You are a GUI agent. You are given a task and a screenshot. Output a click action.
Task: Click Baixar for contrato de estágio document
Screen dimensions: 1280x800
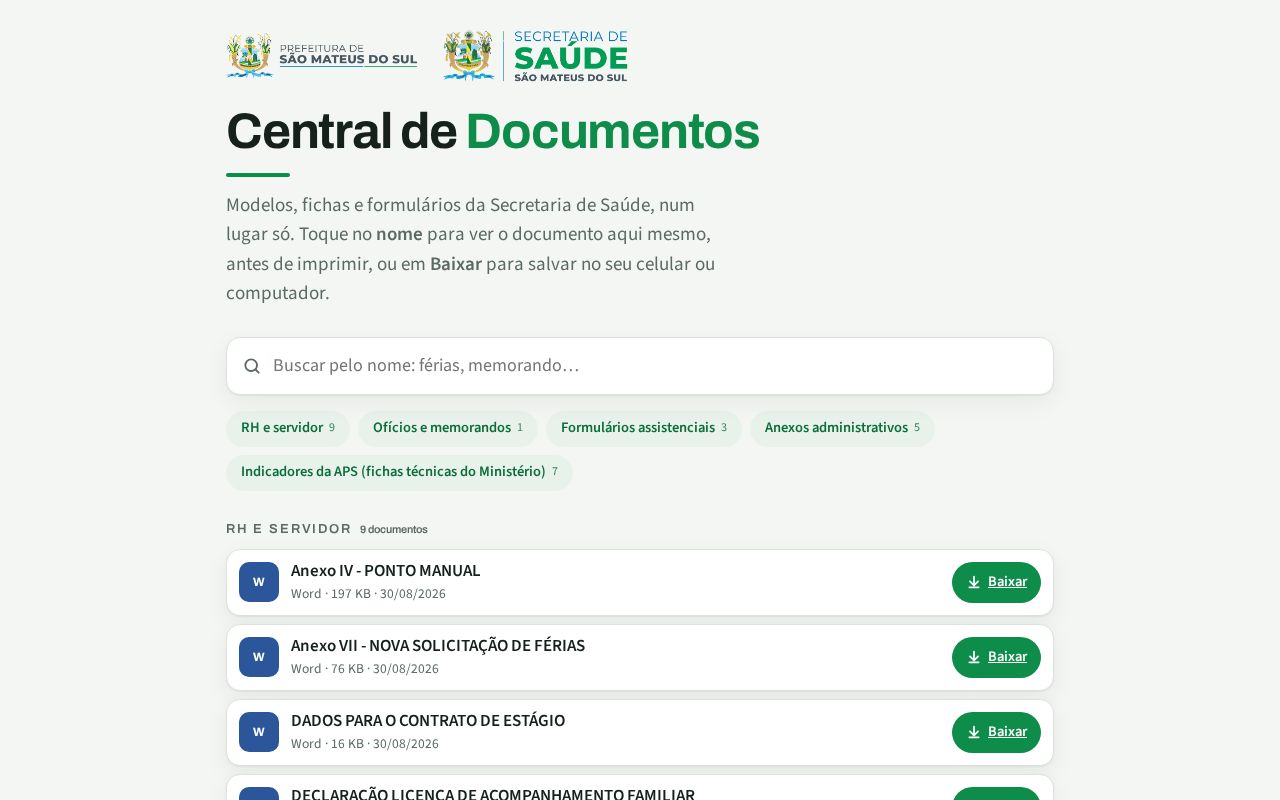coord(996,732)
